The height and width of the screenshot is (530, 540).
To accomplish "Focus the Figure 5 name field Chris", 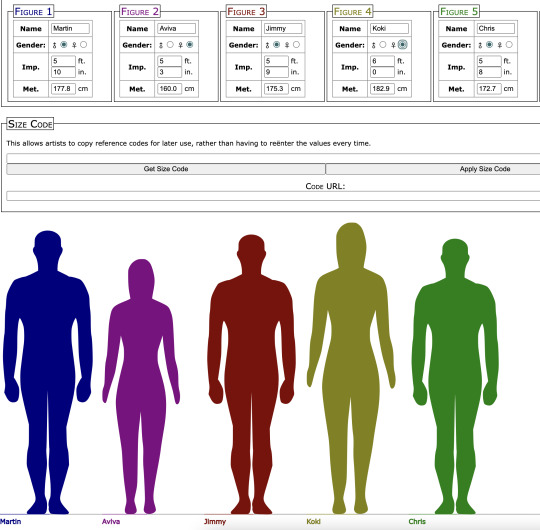I will 496,29.
